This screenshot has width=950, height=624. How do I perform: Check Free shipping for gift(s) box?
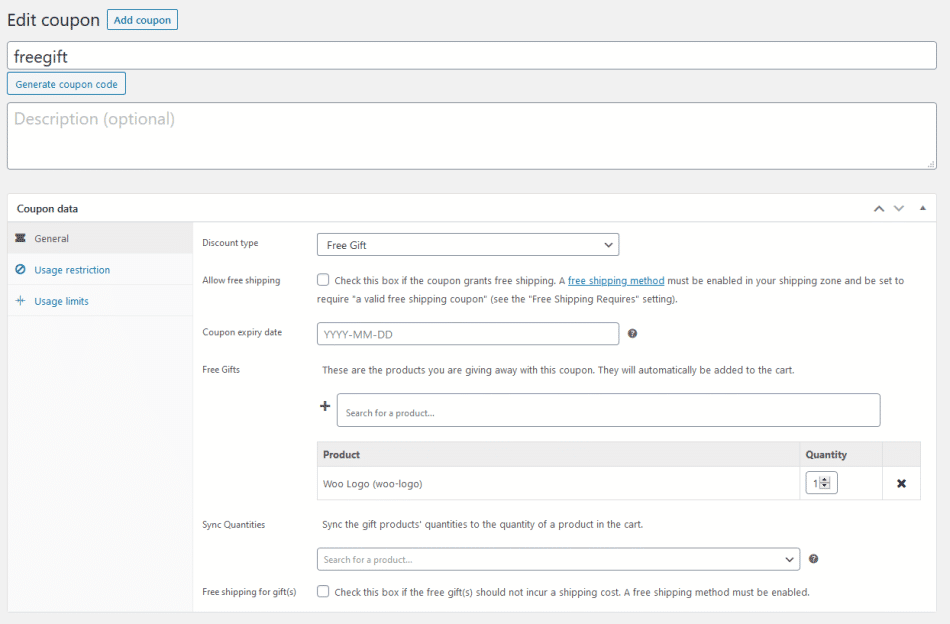click(x=323, y=592)
